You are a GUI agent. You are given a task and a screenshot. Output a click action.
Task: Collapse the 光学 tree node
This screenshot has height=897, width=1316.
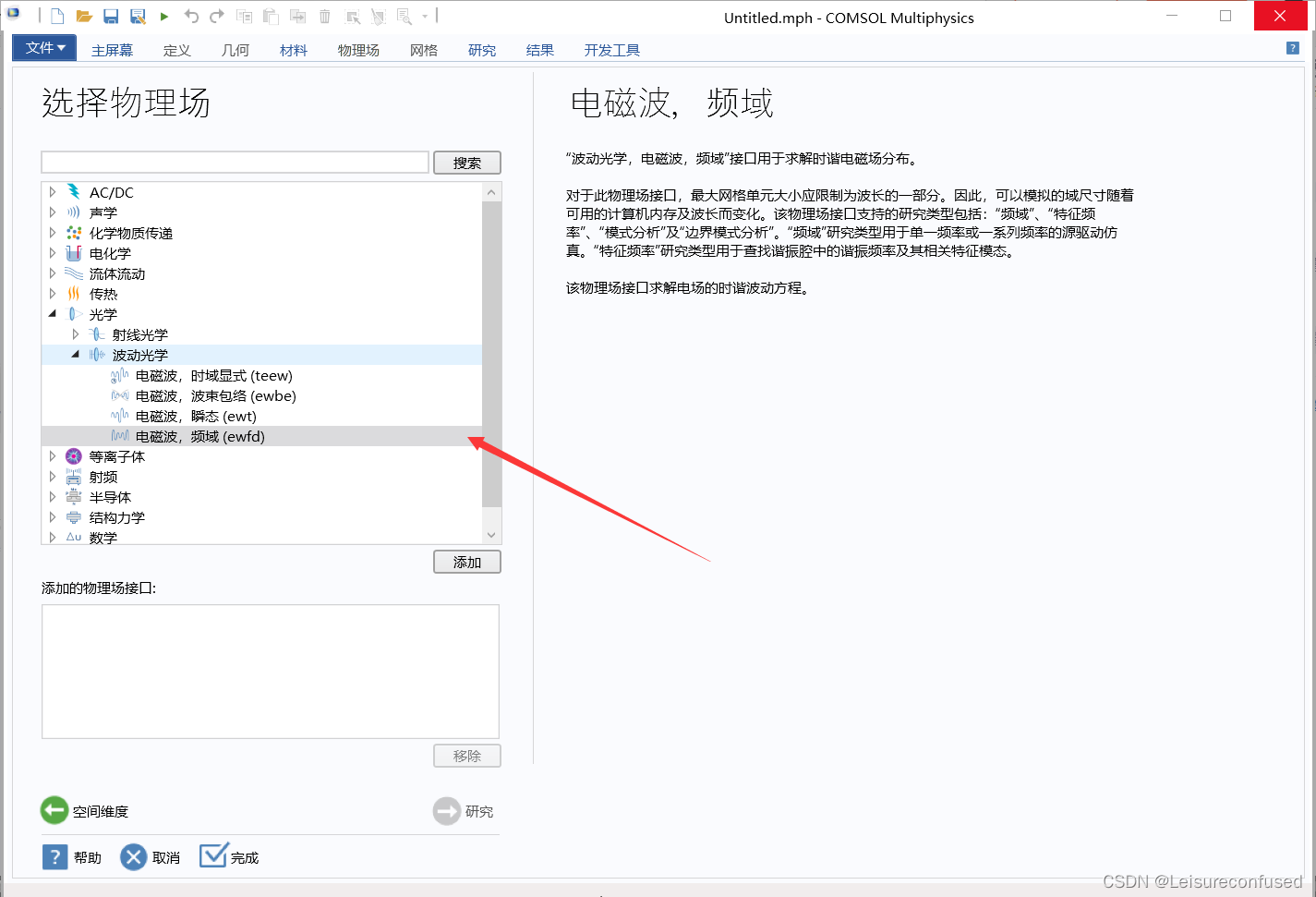53,314
